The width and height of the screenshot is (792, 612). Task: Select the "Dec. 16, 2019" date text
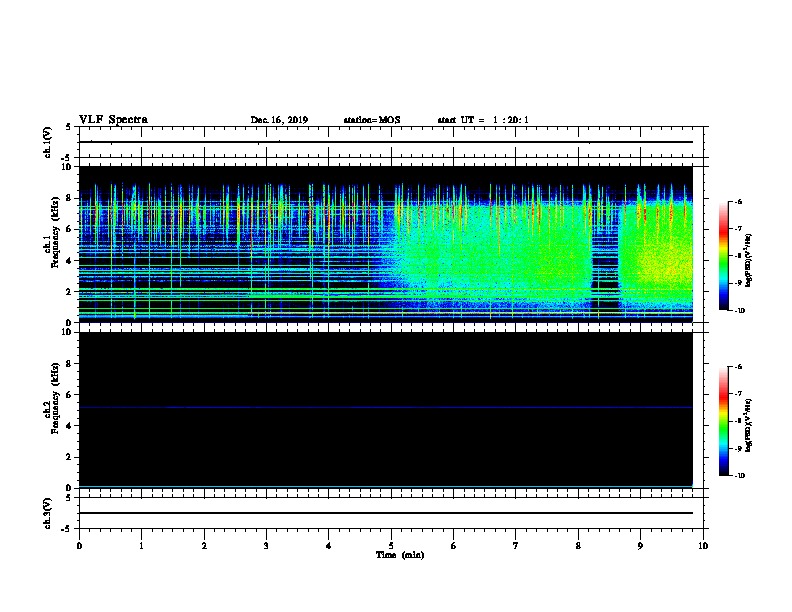tap(279, 120)
